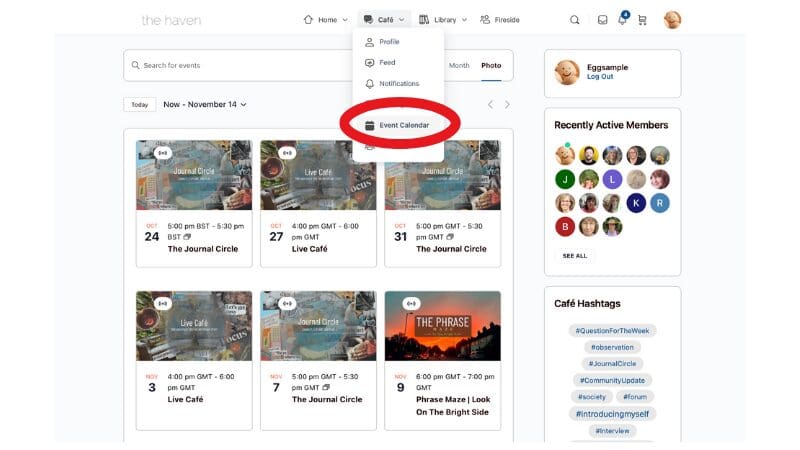Click the Feed icon in Café dropdown

[369, 63]
